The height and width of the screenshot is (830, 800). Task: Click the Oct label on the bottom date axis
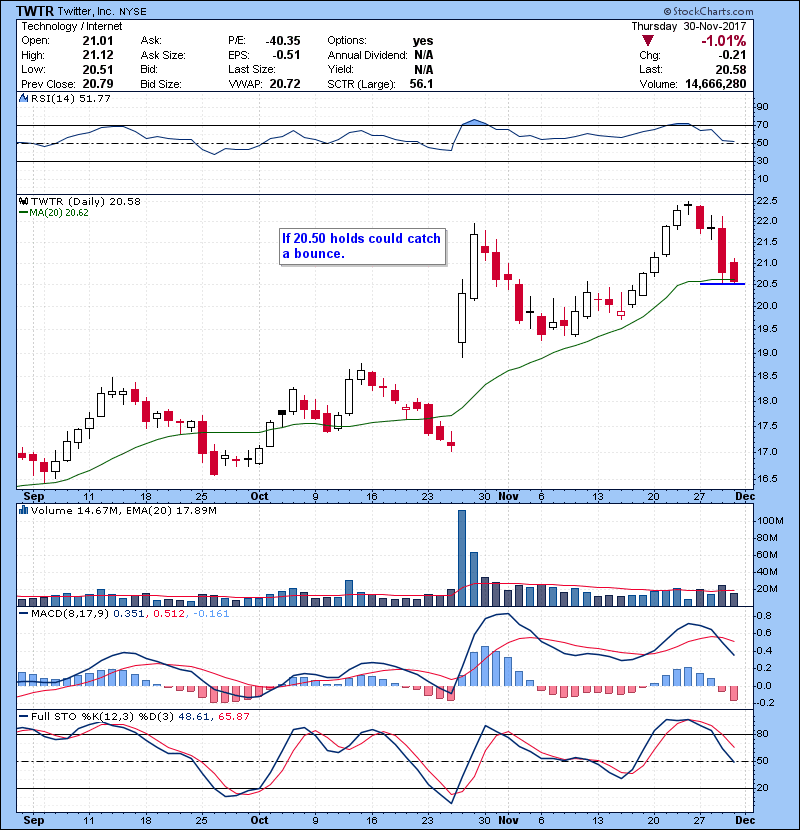[259, 820]
